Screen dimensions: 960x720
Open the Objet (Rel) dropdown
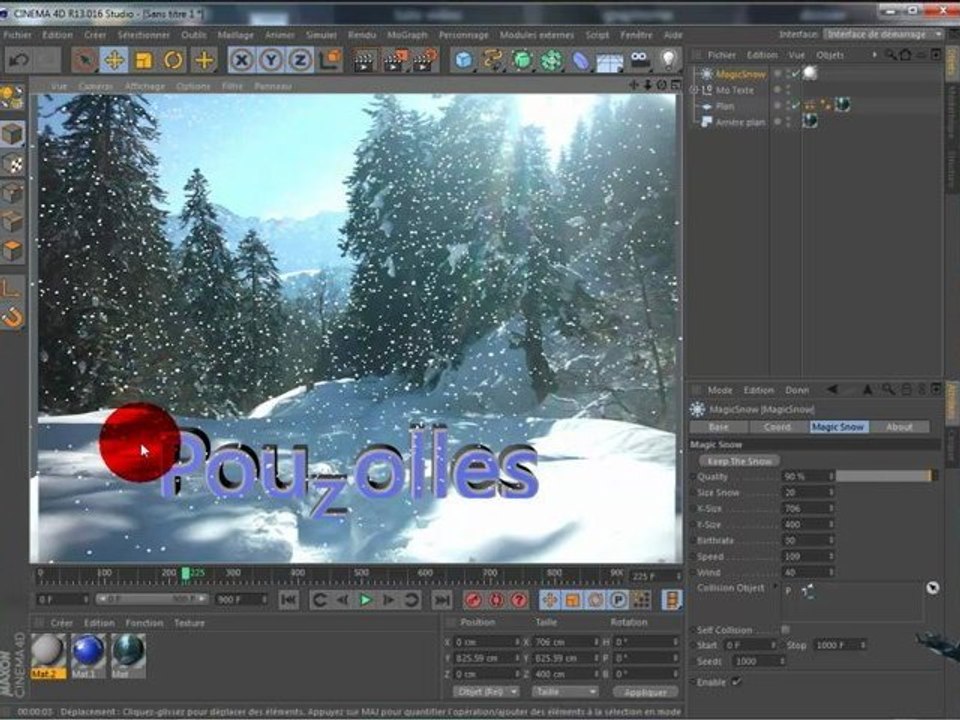tap(486, 691)
